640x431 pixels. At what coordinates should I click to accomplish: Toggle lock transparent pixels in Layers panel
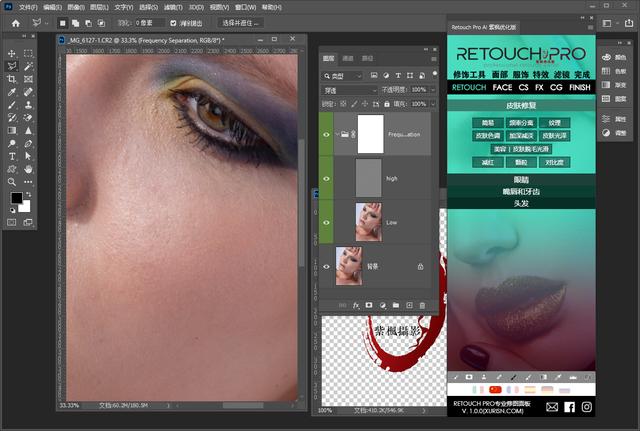coord(343,104)
